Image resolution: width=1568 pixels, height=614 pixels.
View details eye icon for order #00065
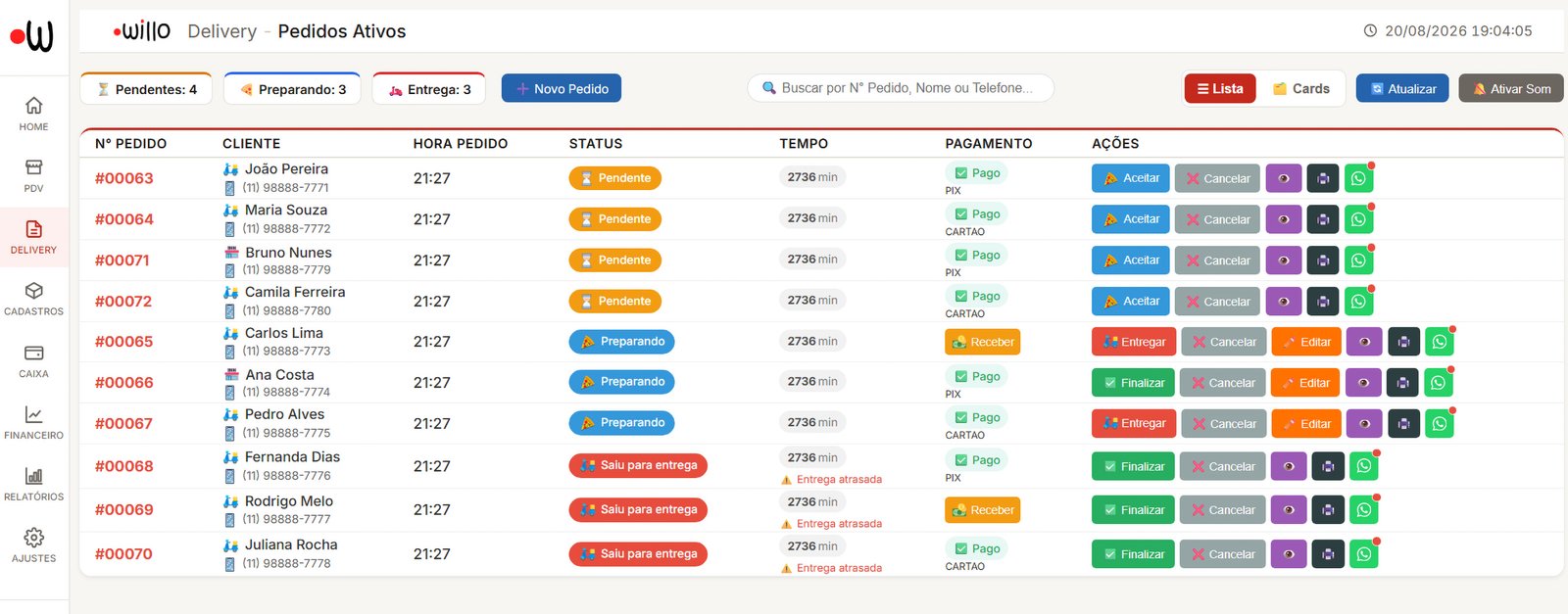pyautogui.click(x=1365, y=342)
